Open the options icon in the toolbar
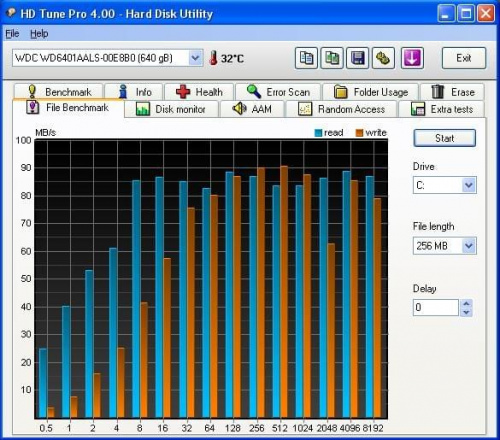 [383, 58]
